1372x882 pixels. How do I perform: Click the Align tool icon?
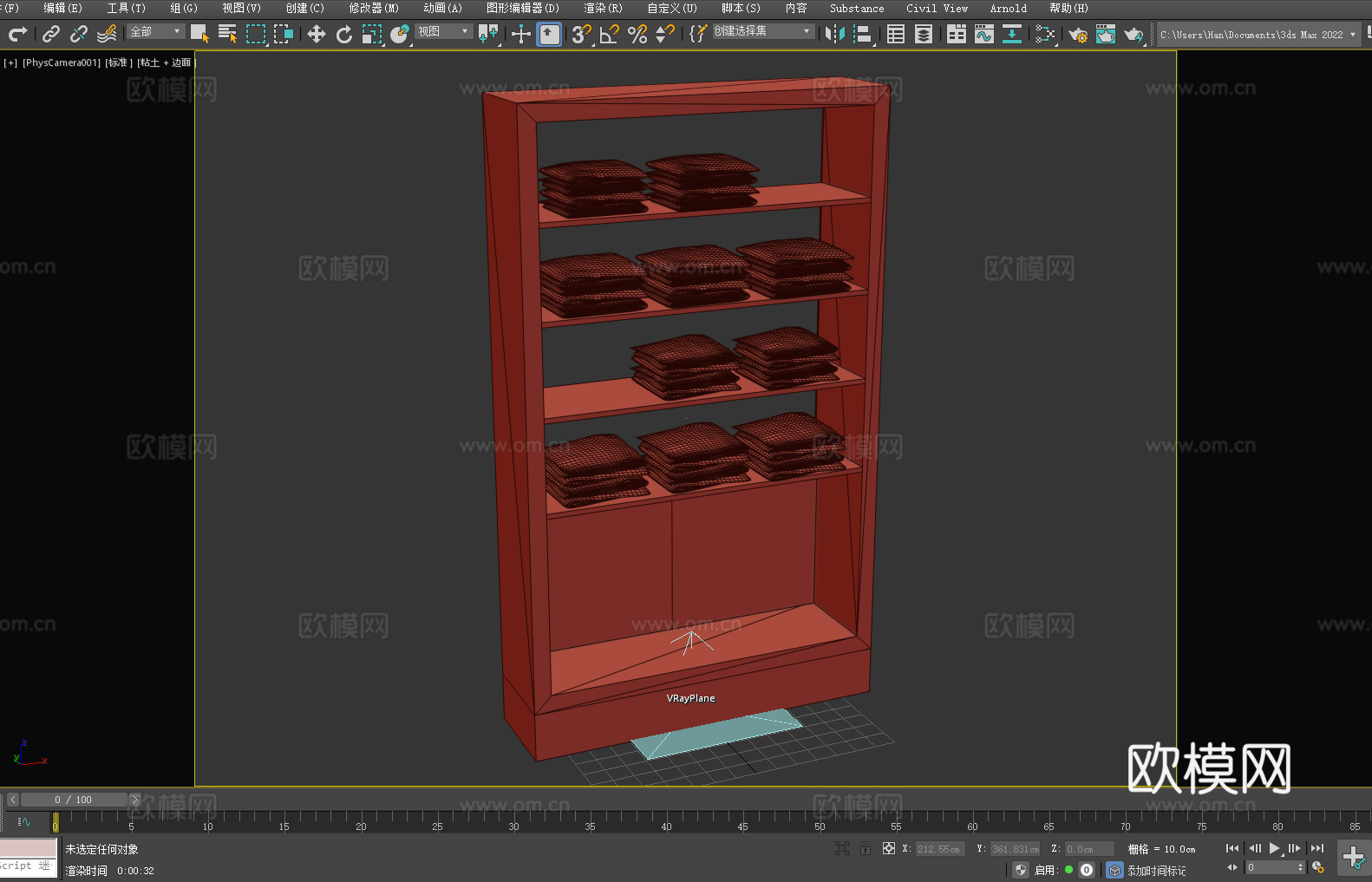tap(863, 34)
